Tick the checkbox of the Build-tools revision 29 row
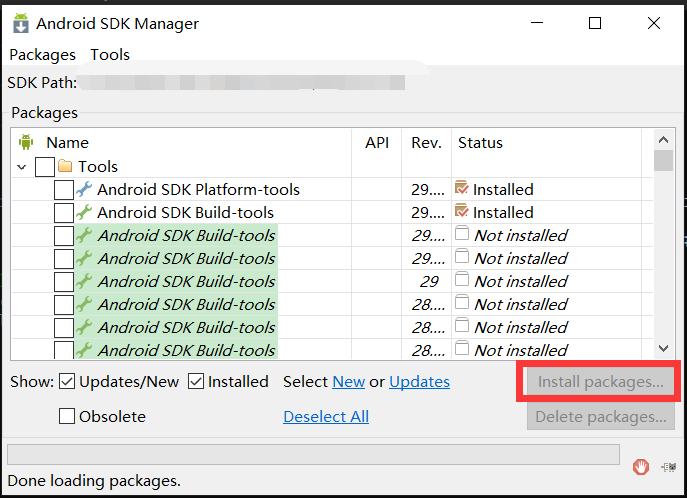 pos(64,282)
